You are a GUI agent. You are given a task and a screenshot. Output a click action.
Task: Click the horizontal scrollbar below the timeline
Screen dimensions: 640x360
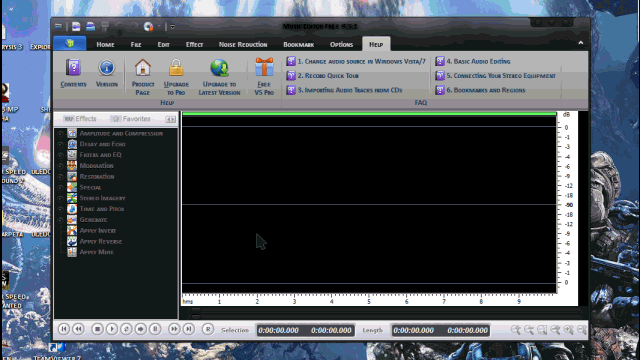384,313
